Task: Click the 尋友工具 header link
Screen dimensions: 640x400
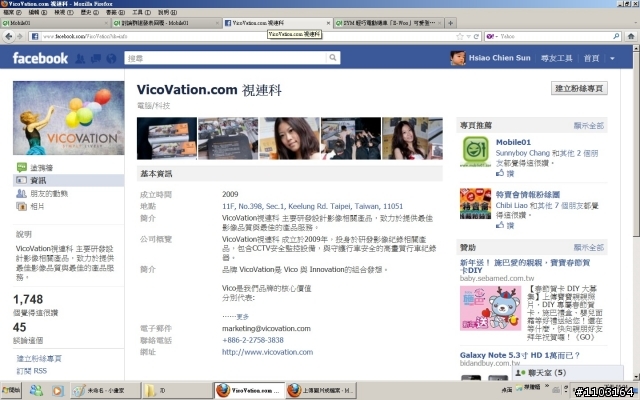Action: tap(556, 58)
